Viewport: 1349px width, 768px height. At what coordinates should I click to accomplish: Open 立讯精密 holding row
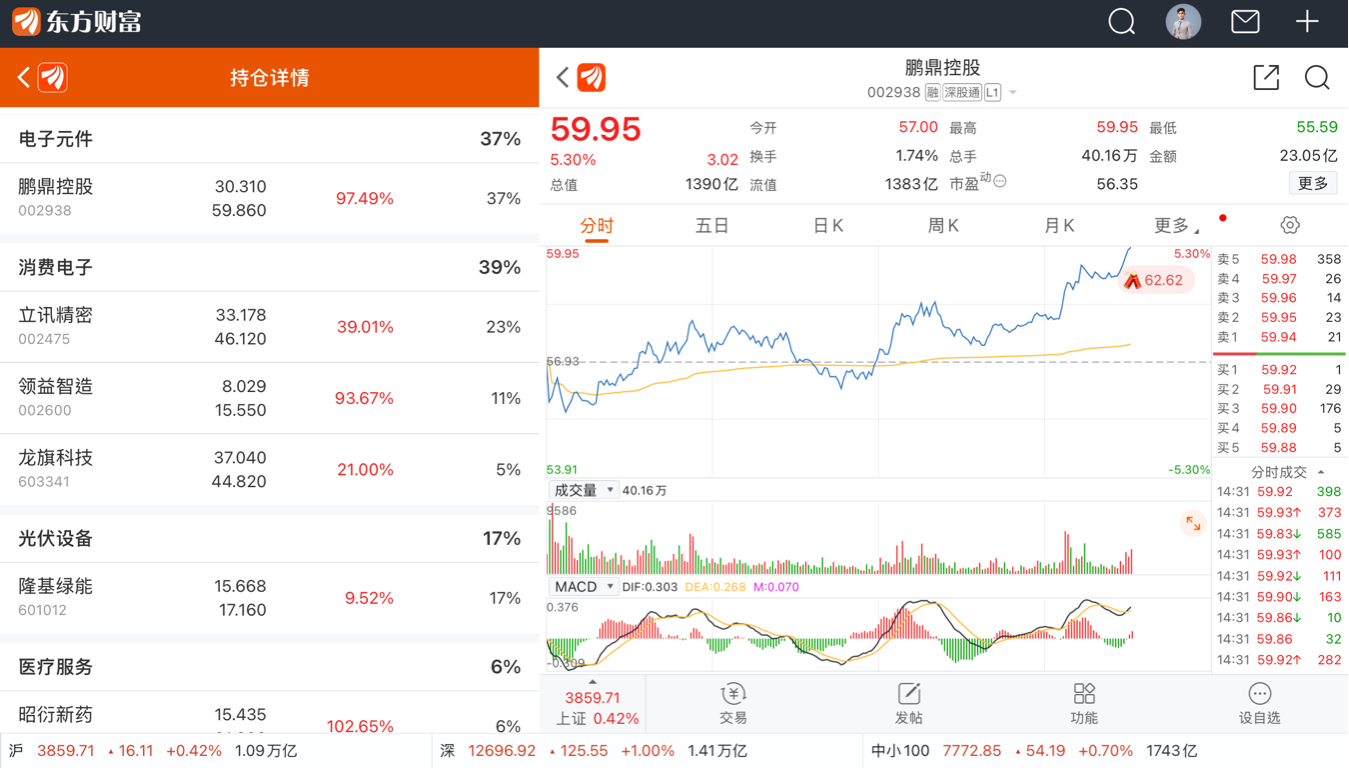click(x=270, y=327)
